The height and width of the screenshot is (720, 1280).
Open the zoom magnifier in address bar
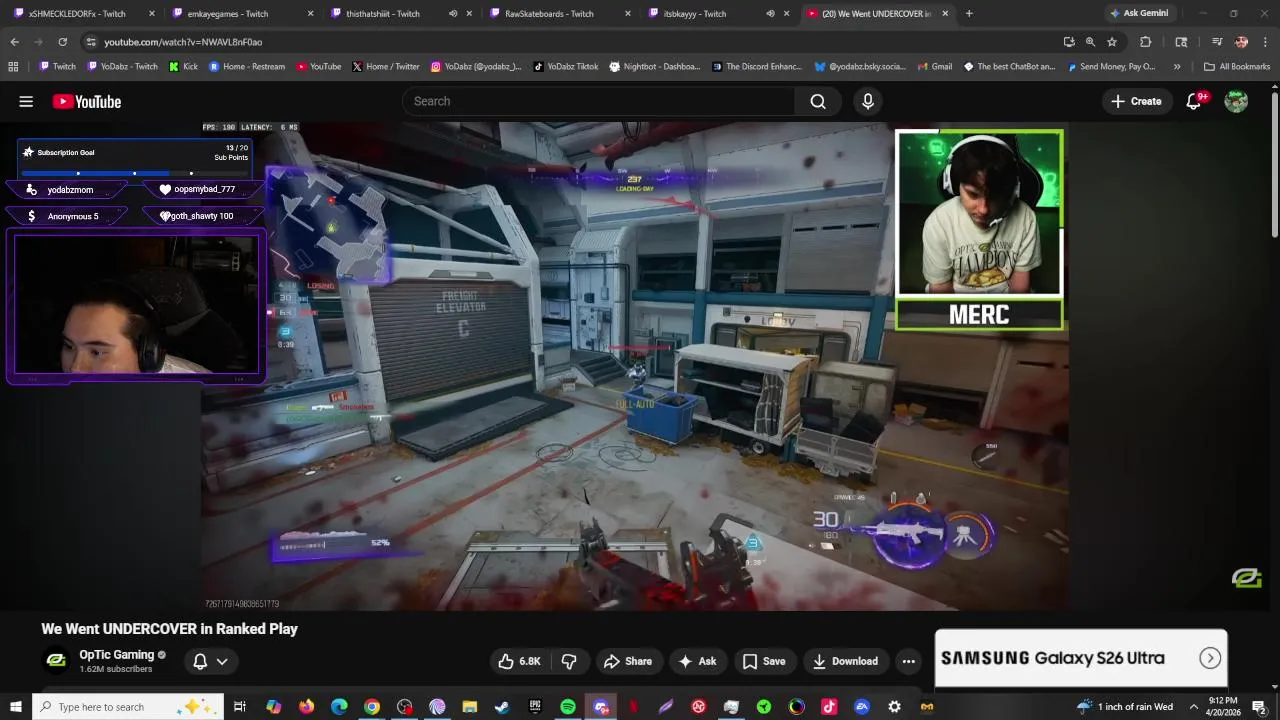point(1090,42)
